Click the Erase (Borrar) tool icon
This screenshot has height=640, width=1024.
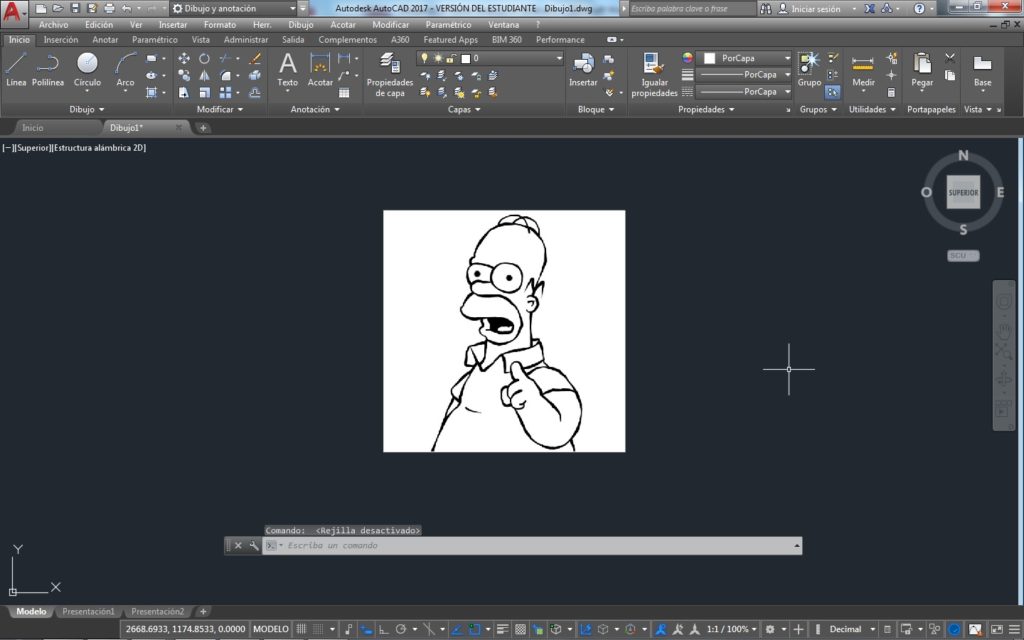(255, 58)
